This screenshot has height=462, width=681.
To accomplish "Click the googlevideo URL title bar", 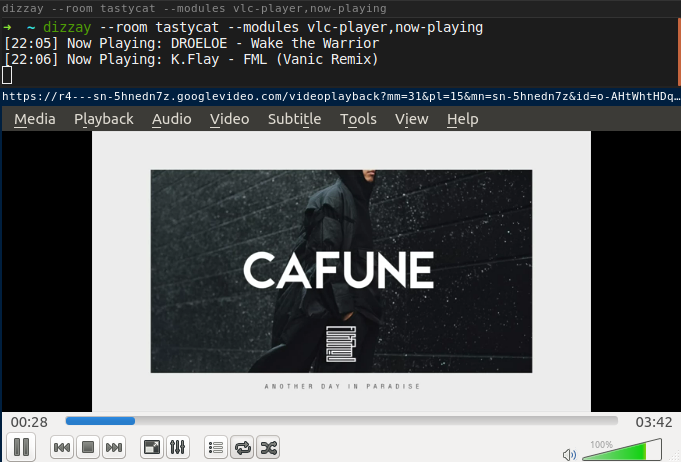I will [x=340, y=96].
